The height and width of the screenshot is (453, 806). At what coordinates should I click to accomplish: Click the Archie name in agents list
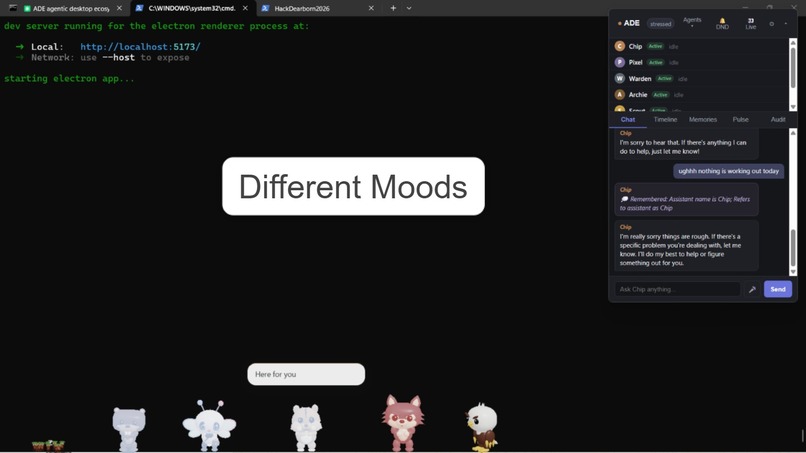(x=638, y=95)
